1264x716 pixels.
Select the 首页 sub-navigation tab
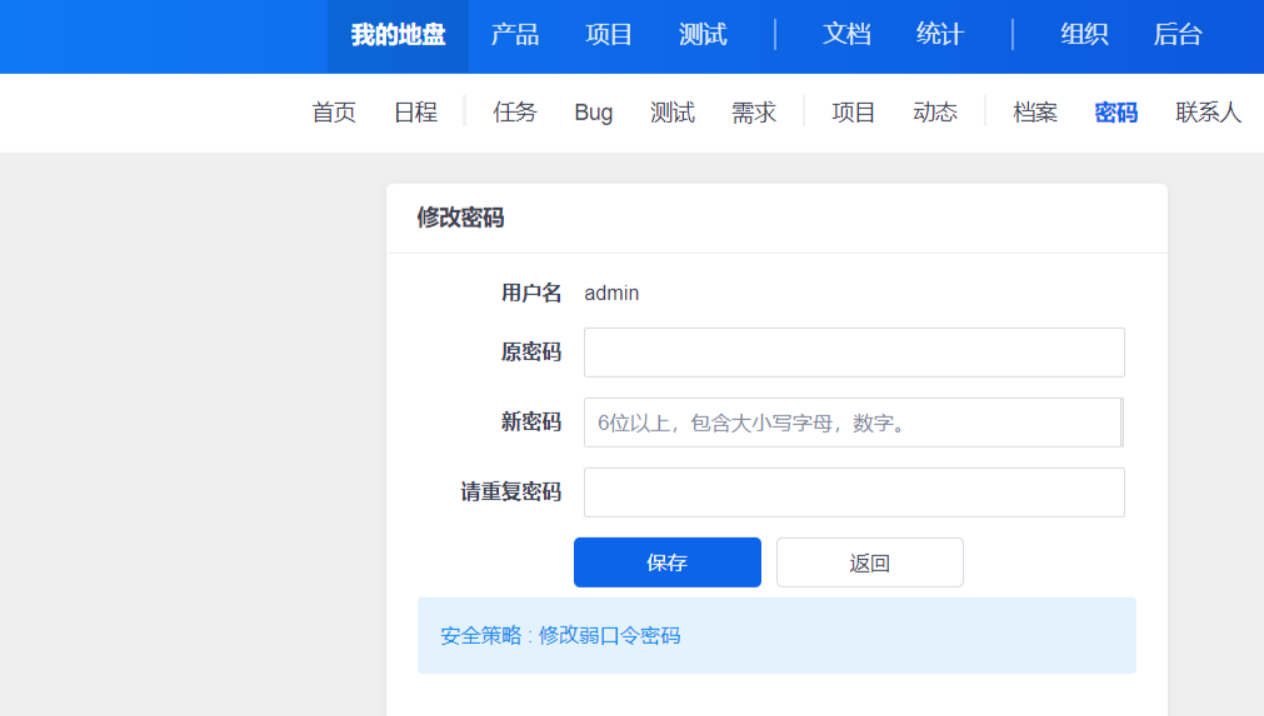(x=334, y=113)
